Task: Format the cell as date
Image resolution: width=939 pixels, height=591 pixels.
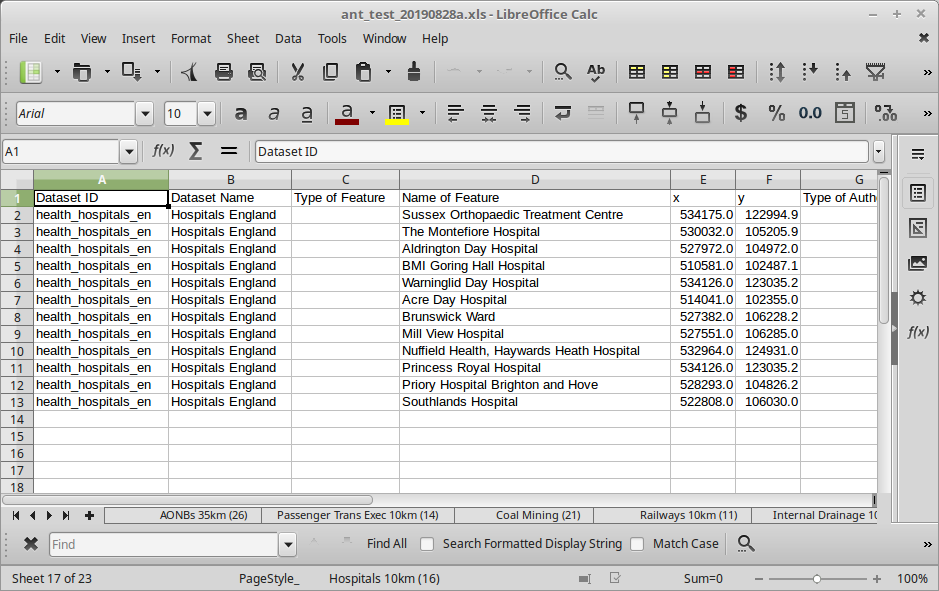Action: tap(845, 113)
